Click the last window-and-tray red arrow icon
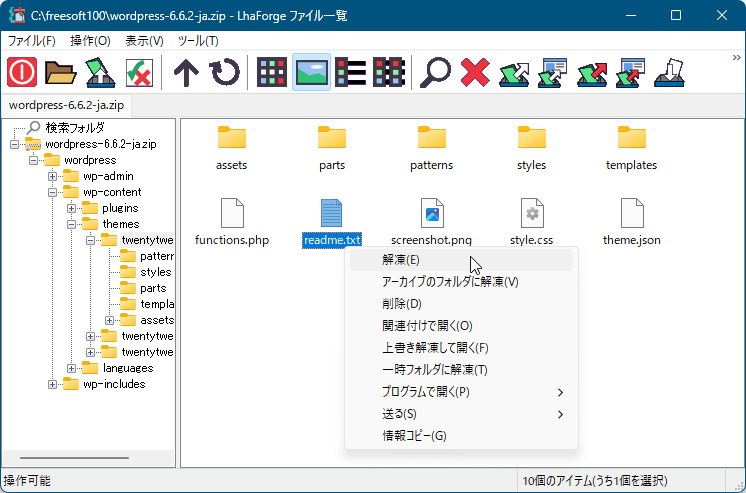This screenshot has height=493, width=746. [x=630, y=73]
